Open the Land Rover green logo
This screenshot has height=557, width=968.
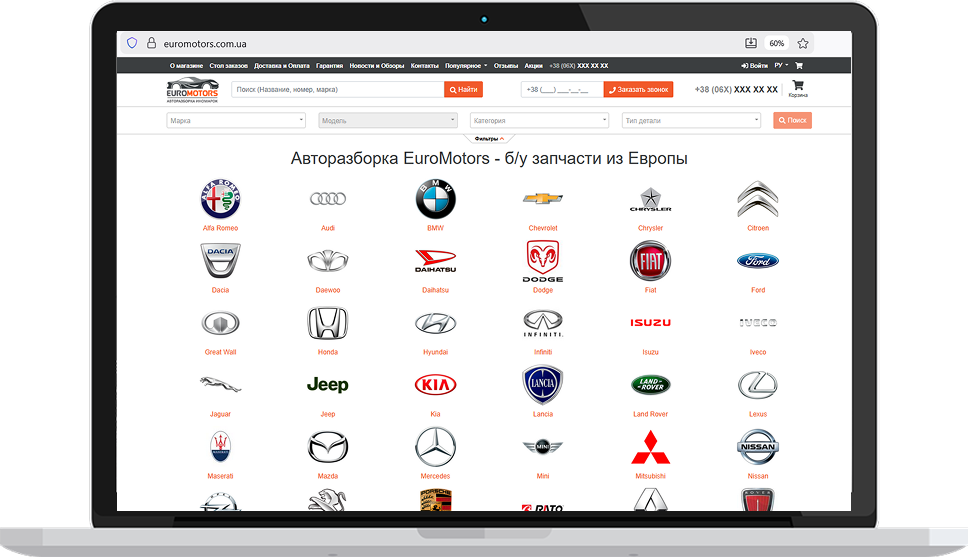650,384
